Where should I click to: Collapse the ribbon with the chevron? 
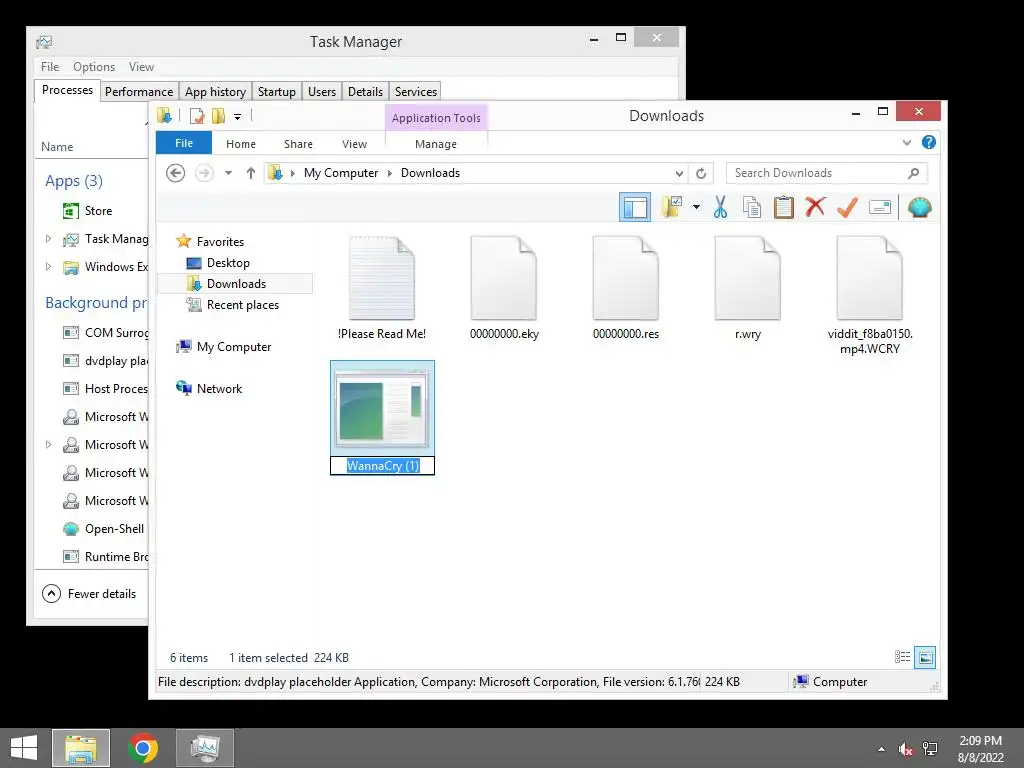click(x=906, y=142)
